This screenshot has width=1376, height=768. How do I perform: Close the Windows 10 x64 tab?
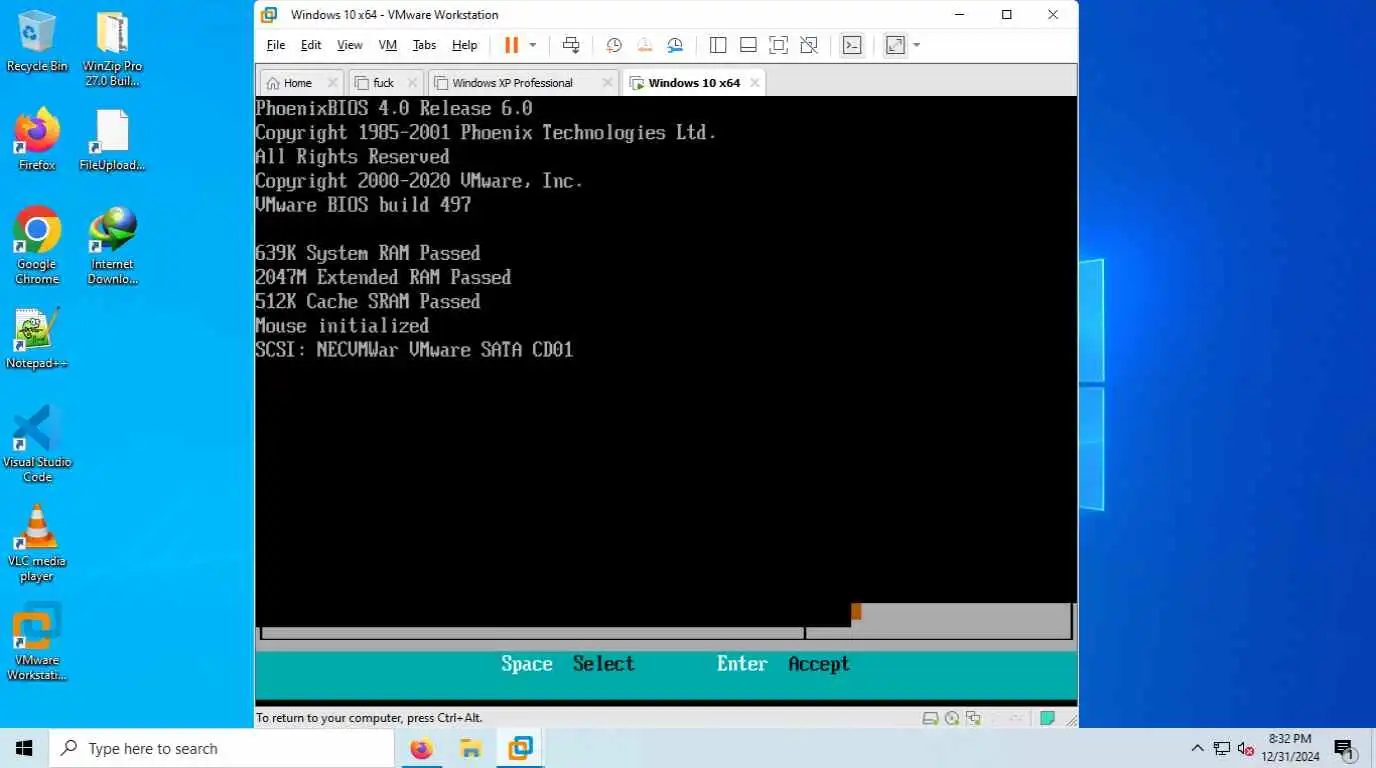(x=754, y=83)
